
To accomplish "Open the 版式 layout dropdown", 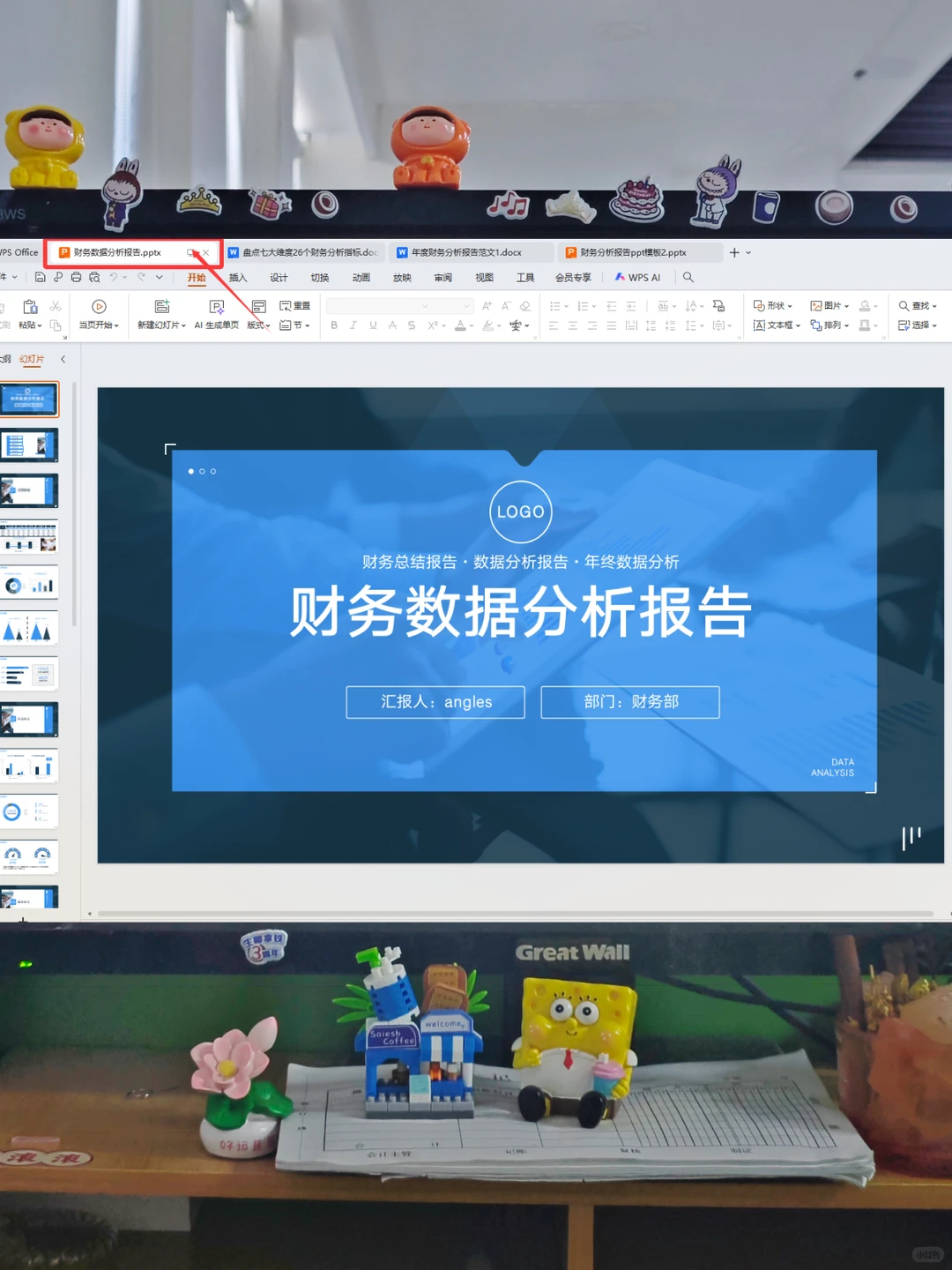I will pyautogui.click(x=259, y=325).
